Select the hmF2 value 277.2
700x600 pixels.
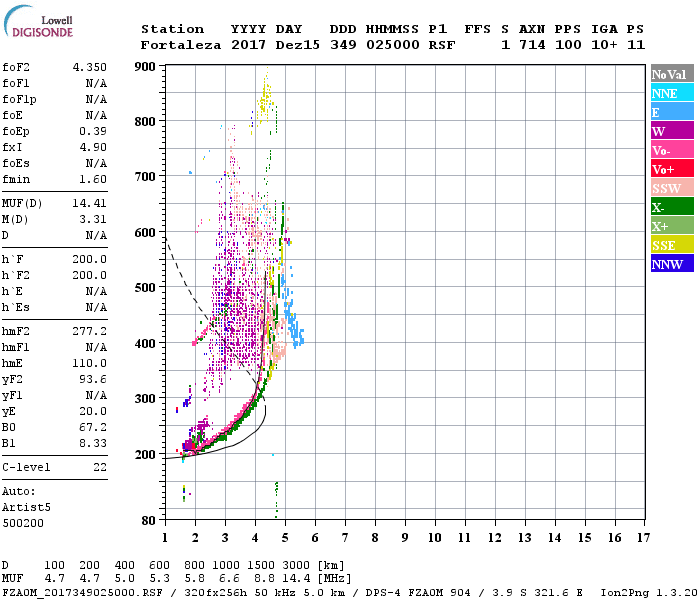click(x=89, y=331)
